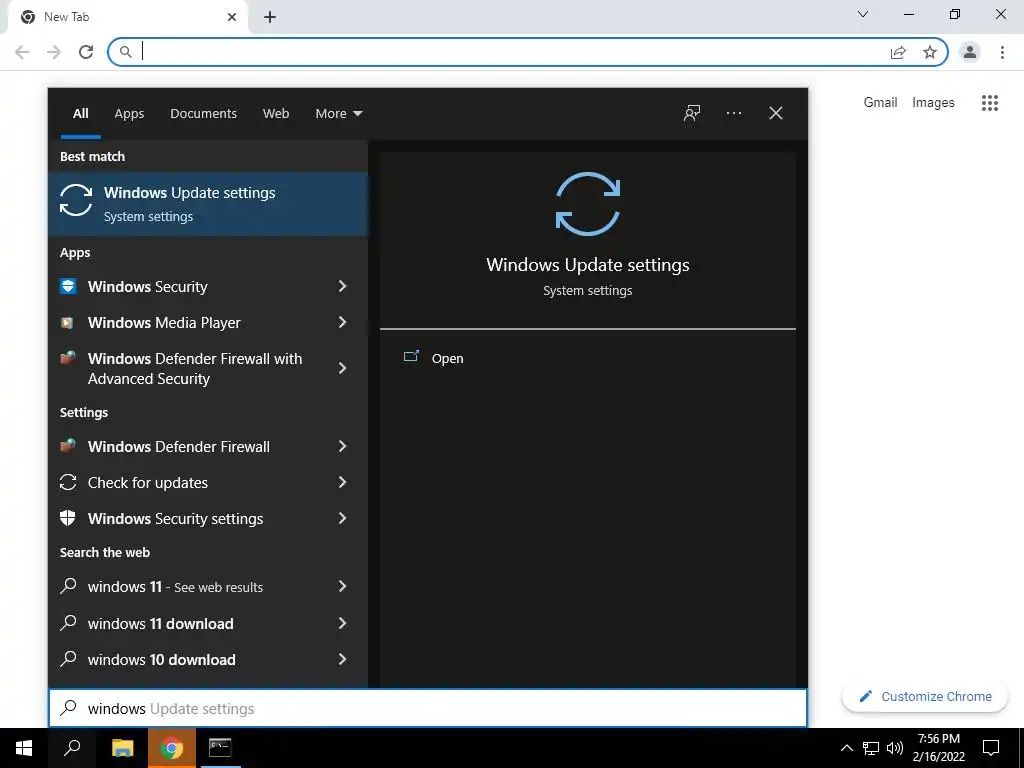The image size is (1024, 768).
Task: Click the Chrome back arrow
Action: pos(22,52)
